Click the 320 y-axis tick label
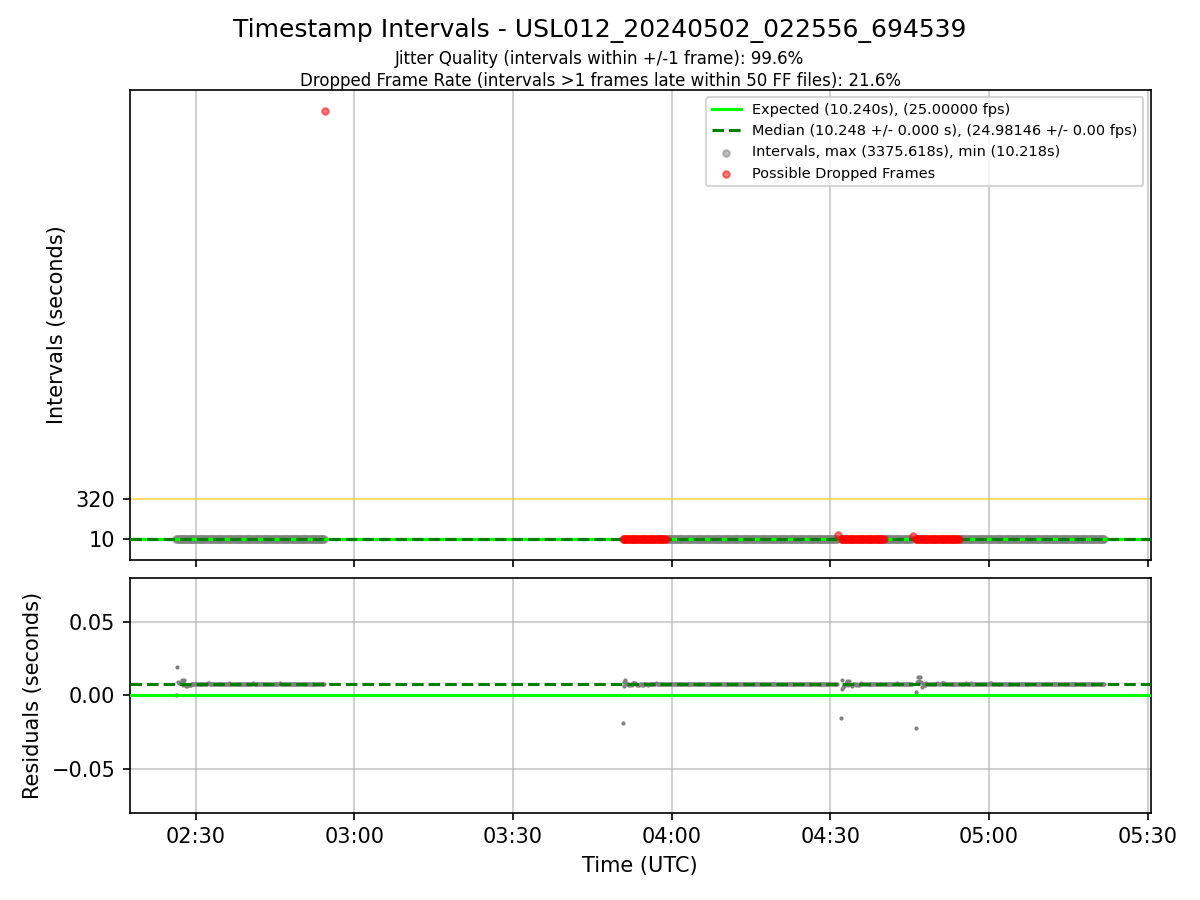 coord(96,499)
